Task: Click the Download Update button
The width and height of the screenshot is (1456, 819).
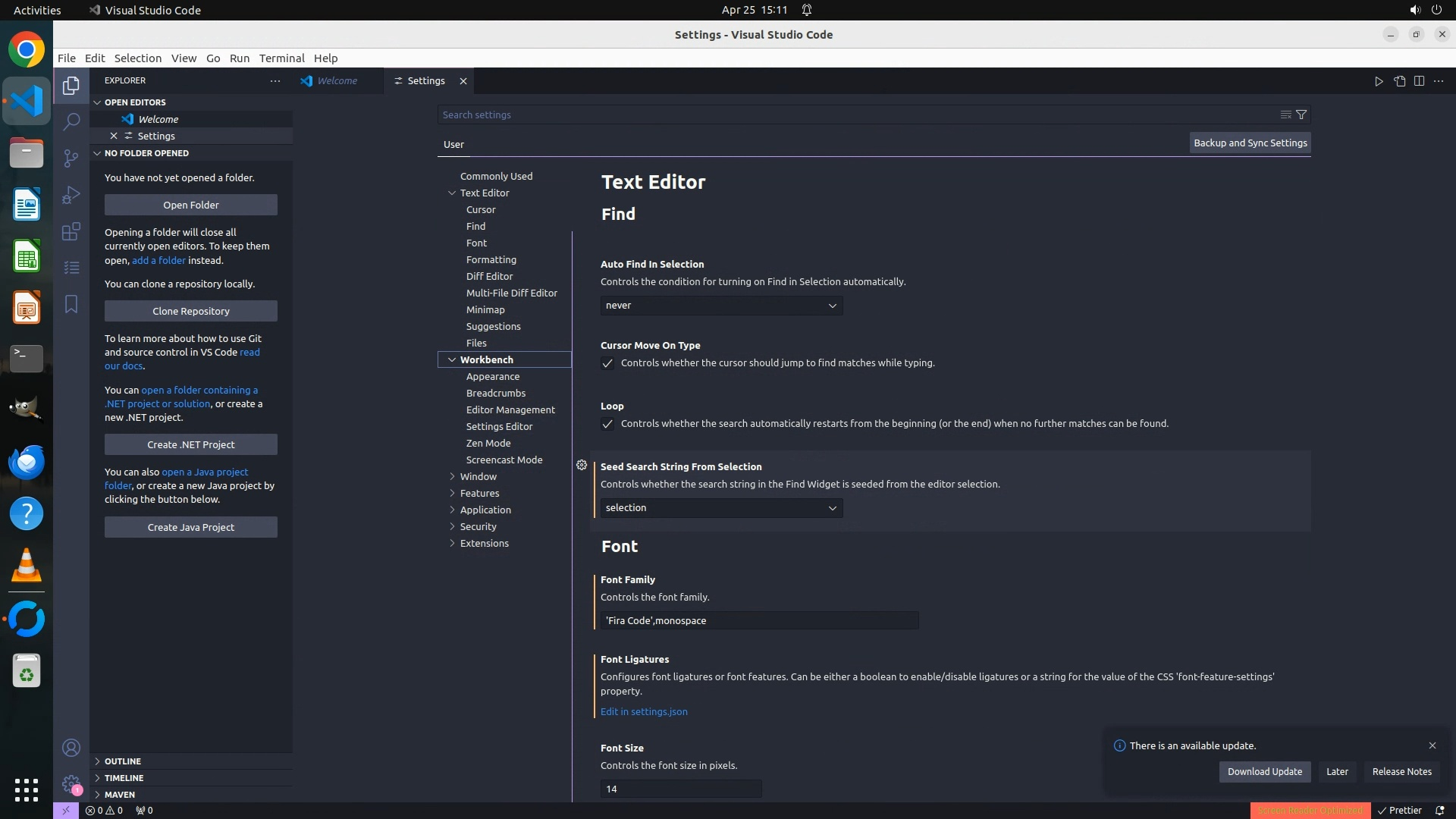Action: click(1264, 771)
